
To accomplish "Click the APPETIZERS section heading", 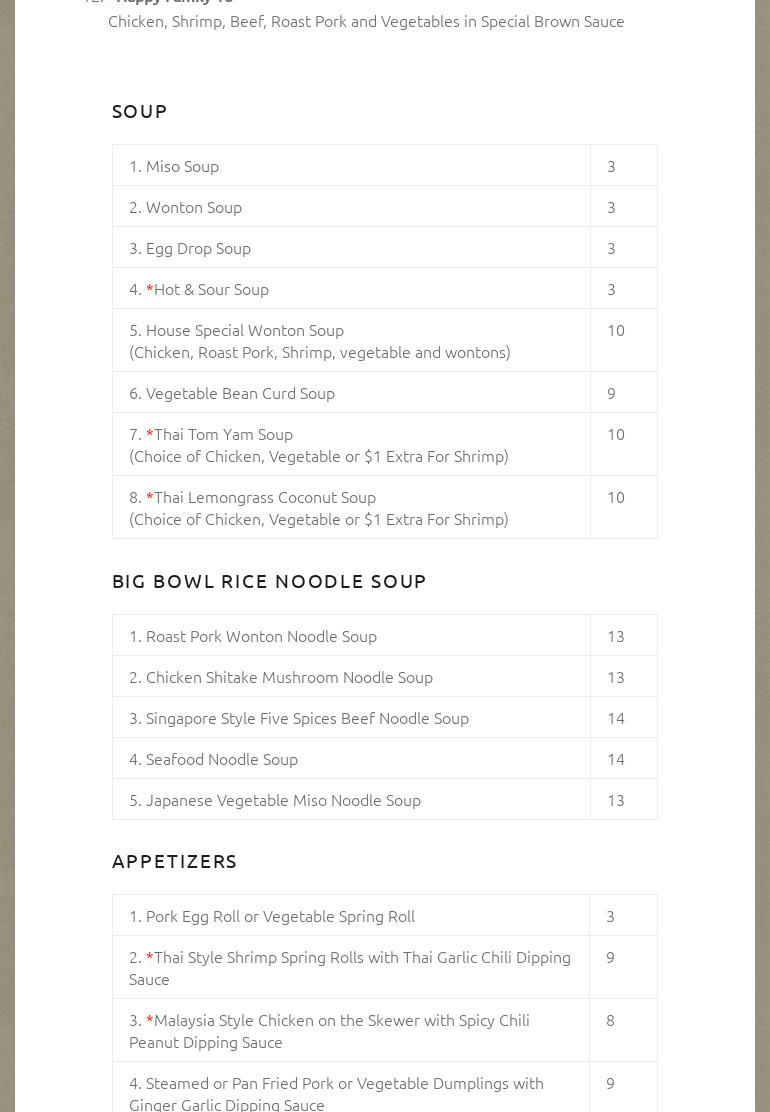I will (x=175, y=861).
